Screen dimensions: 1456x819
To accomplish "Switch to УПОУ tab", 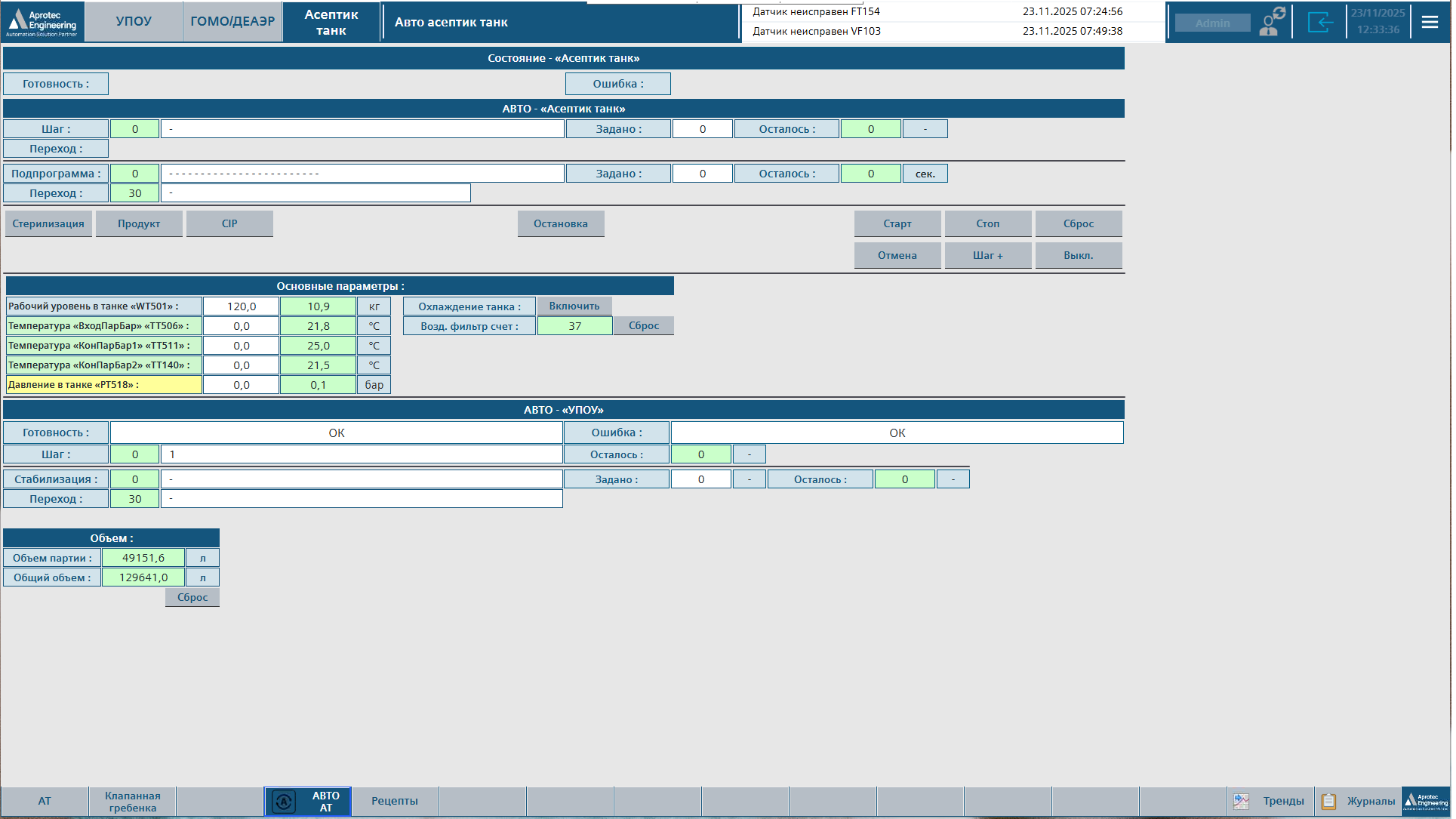I will (x=134, y=22).
